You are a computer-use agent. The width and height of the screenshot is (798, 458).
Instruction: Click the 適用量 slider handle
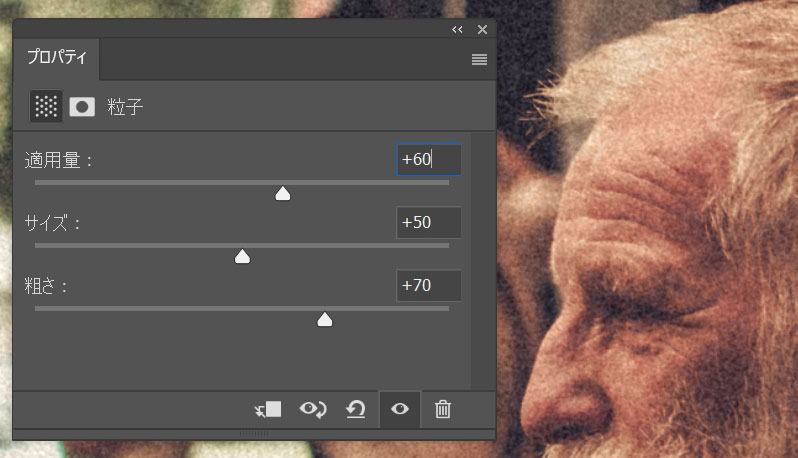282,193
